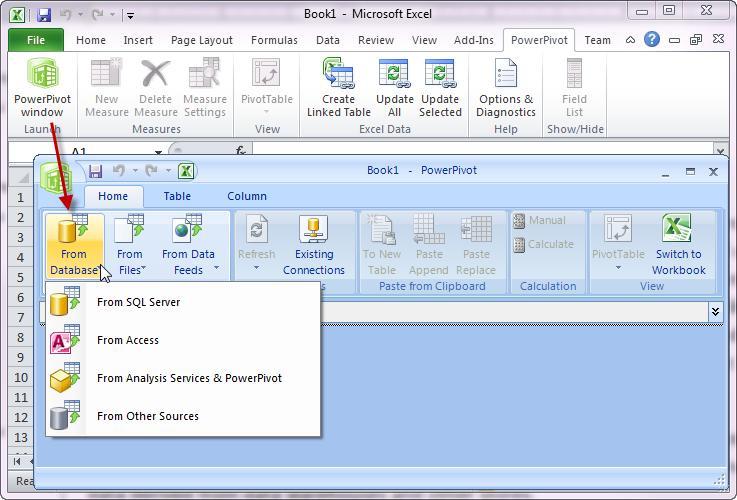This screenshot has height=500, width=737.
Task: Click Switch to Workbook button
Action: [x=678, y=245]
